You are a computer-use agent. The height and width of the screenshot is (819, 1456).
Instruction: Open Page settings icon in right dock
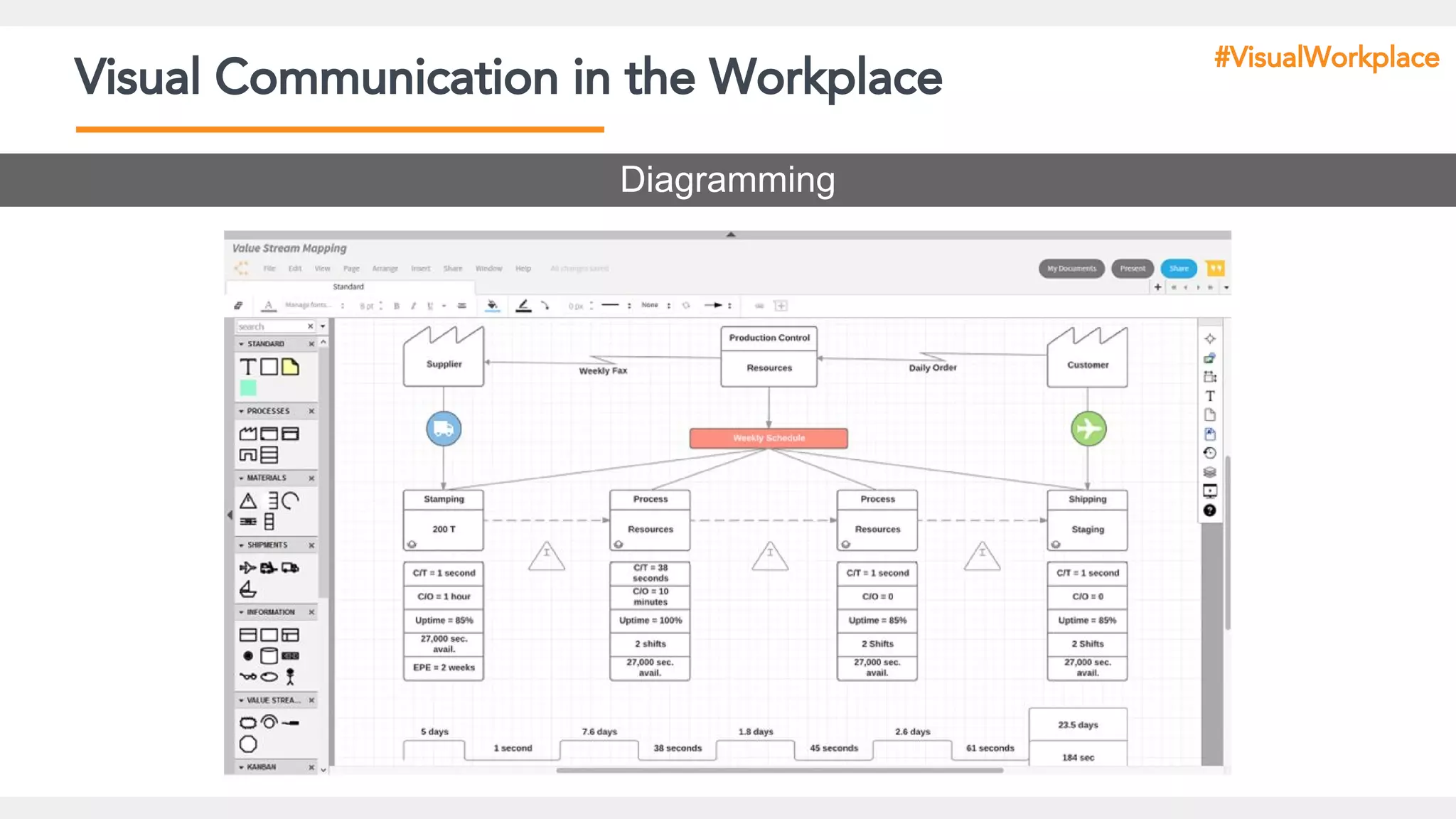[x=1210, y=415]
